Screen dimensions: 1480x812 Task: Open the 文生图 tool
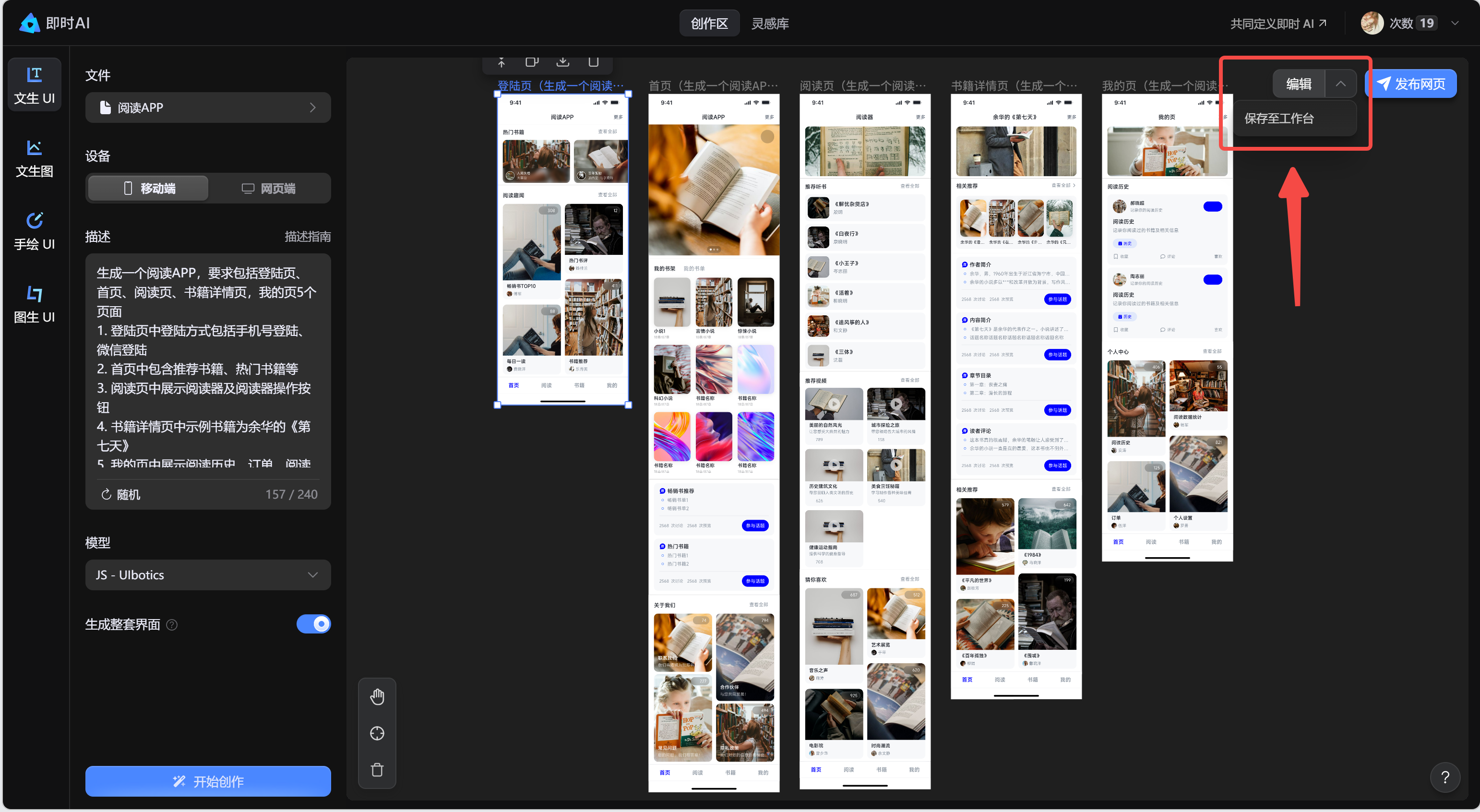[35, 158]
